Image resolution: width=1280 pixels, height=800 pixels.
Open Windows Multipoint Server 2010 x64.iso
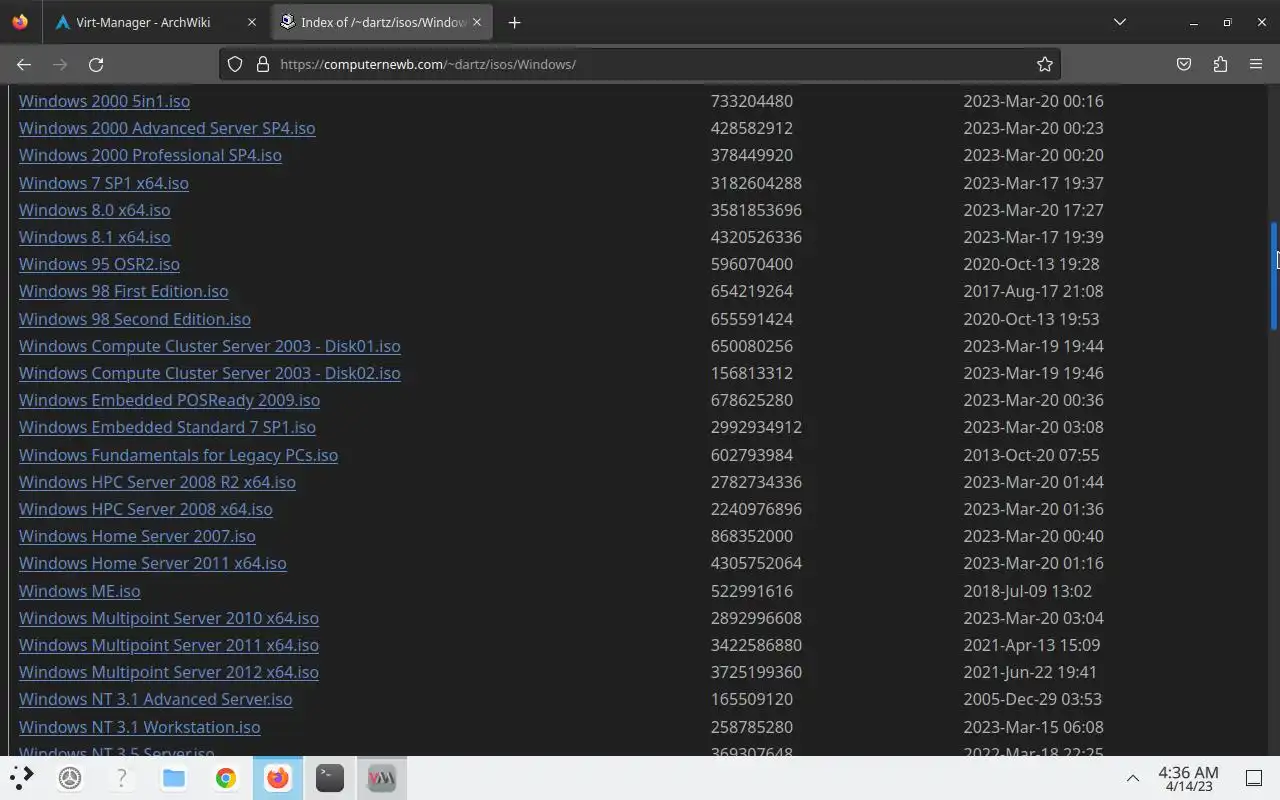[x=169, y=618]
